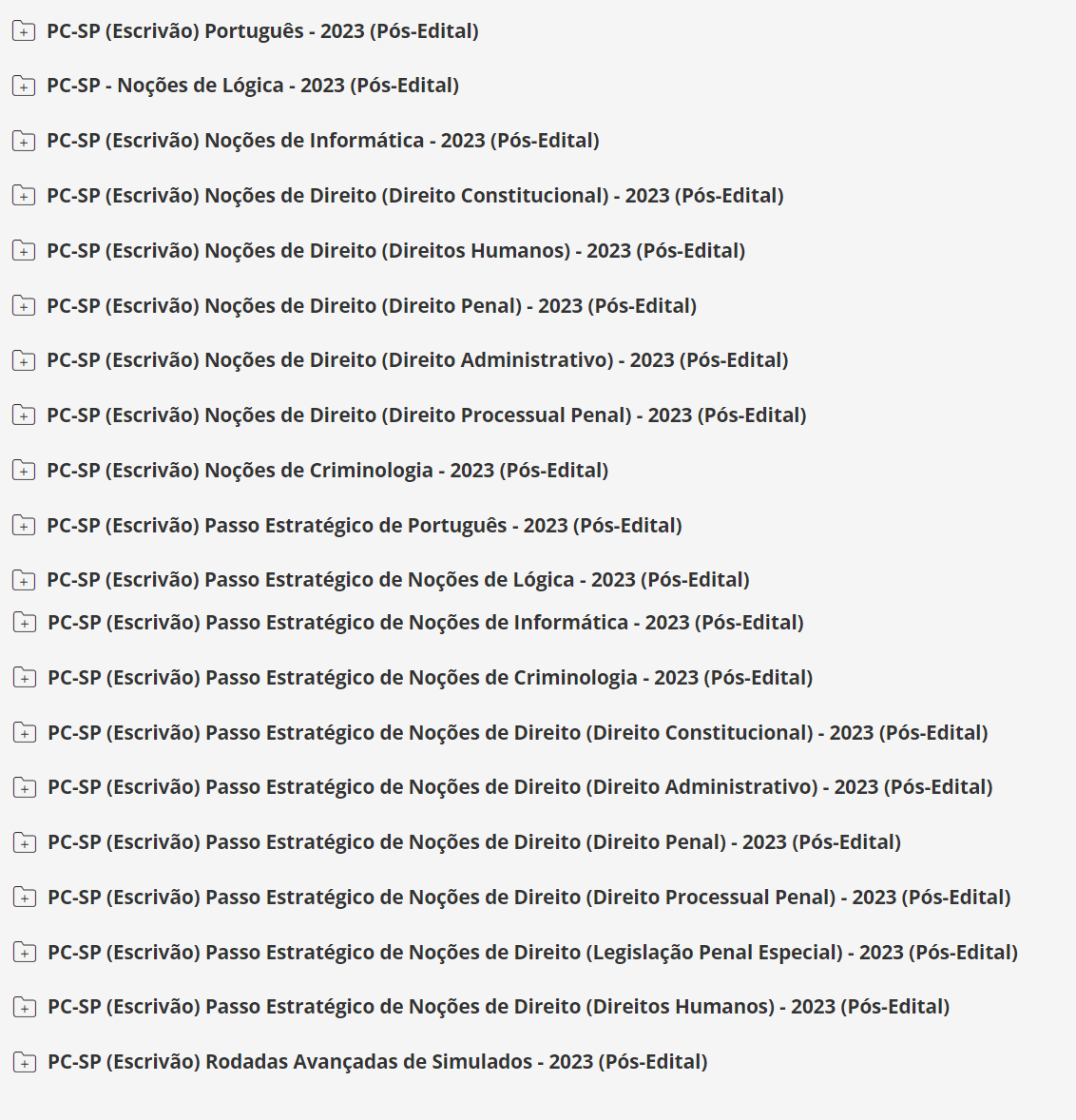The image size is (1076, 1120).
Task: Open Passo Estratégico (Direitos Humanos) entry
Action: (x=498, y=1007)
